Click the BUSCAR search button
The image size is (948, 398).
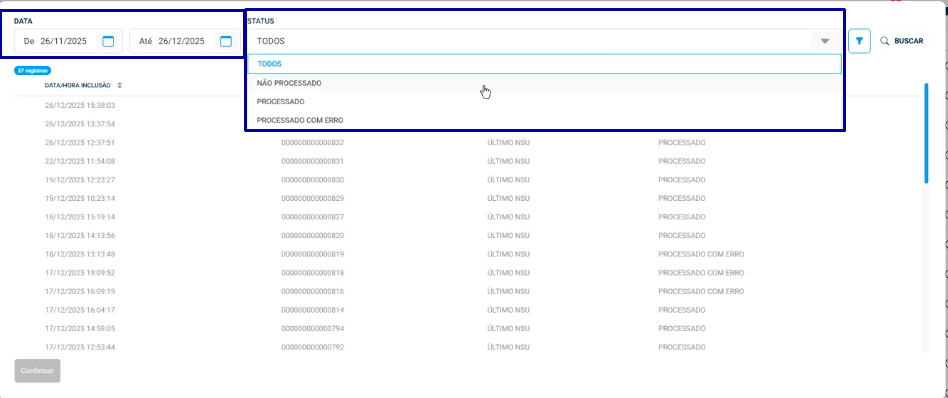tap(901, 41)
